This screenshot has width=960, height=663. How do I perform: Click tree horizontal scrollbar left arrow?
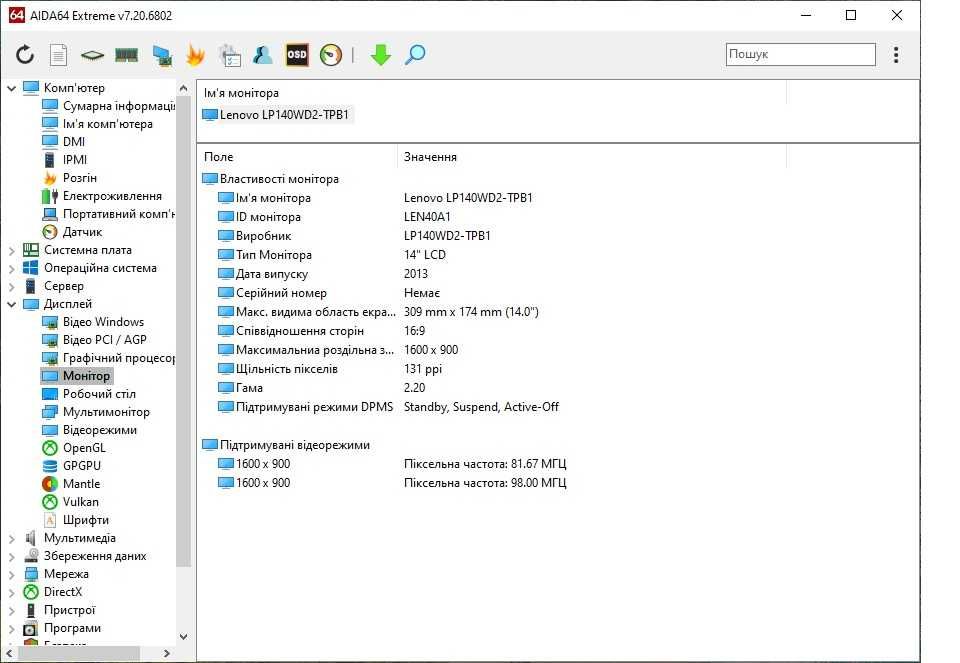tap(9, 653)
